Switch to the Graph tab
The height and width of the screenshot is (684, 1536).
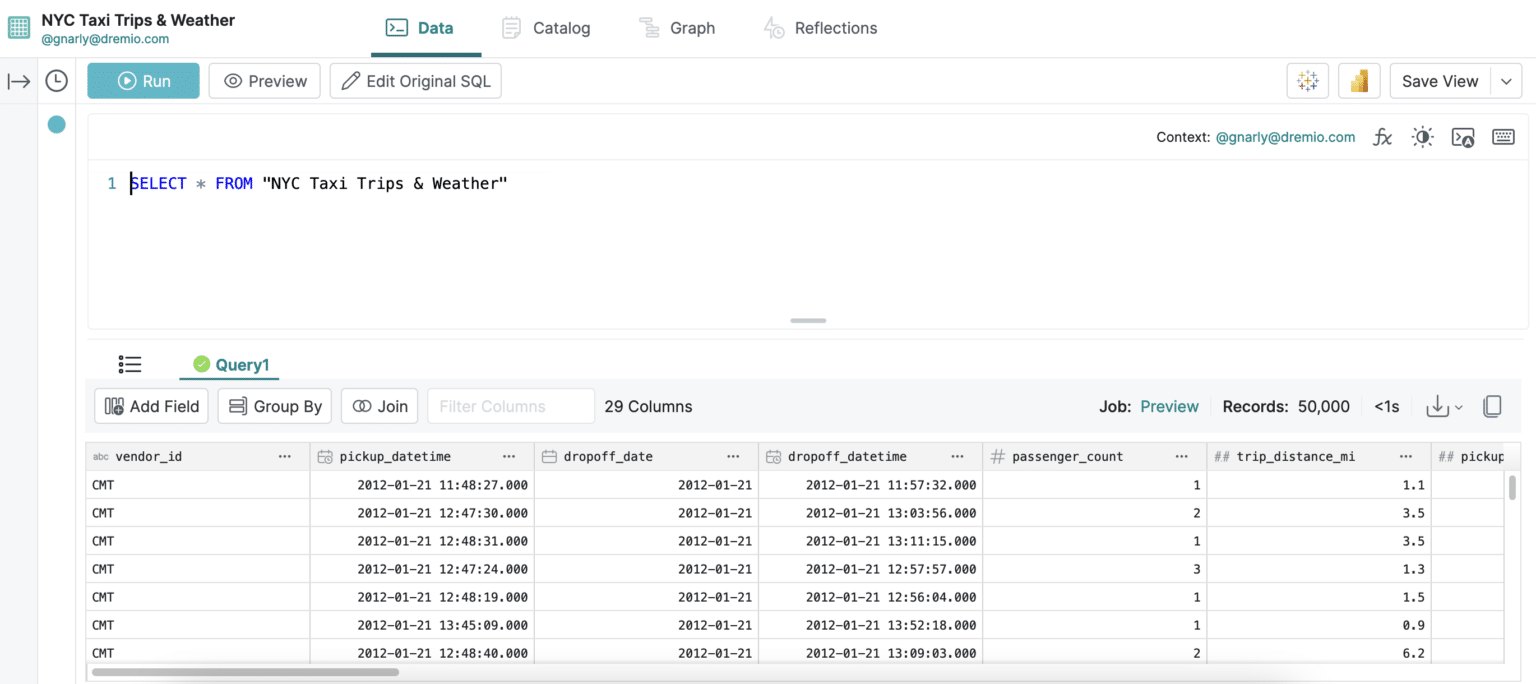678,28
